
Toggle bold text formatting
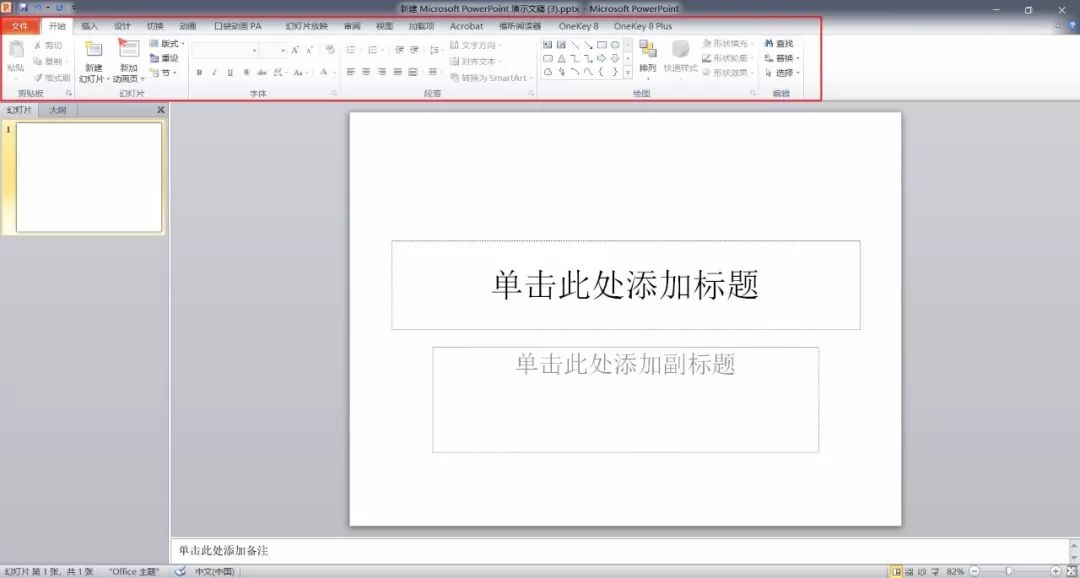point(200,70)
